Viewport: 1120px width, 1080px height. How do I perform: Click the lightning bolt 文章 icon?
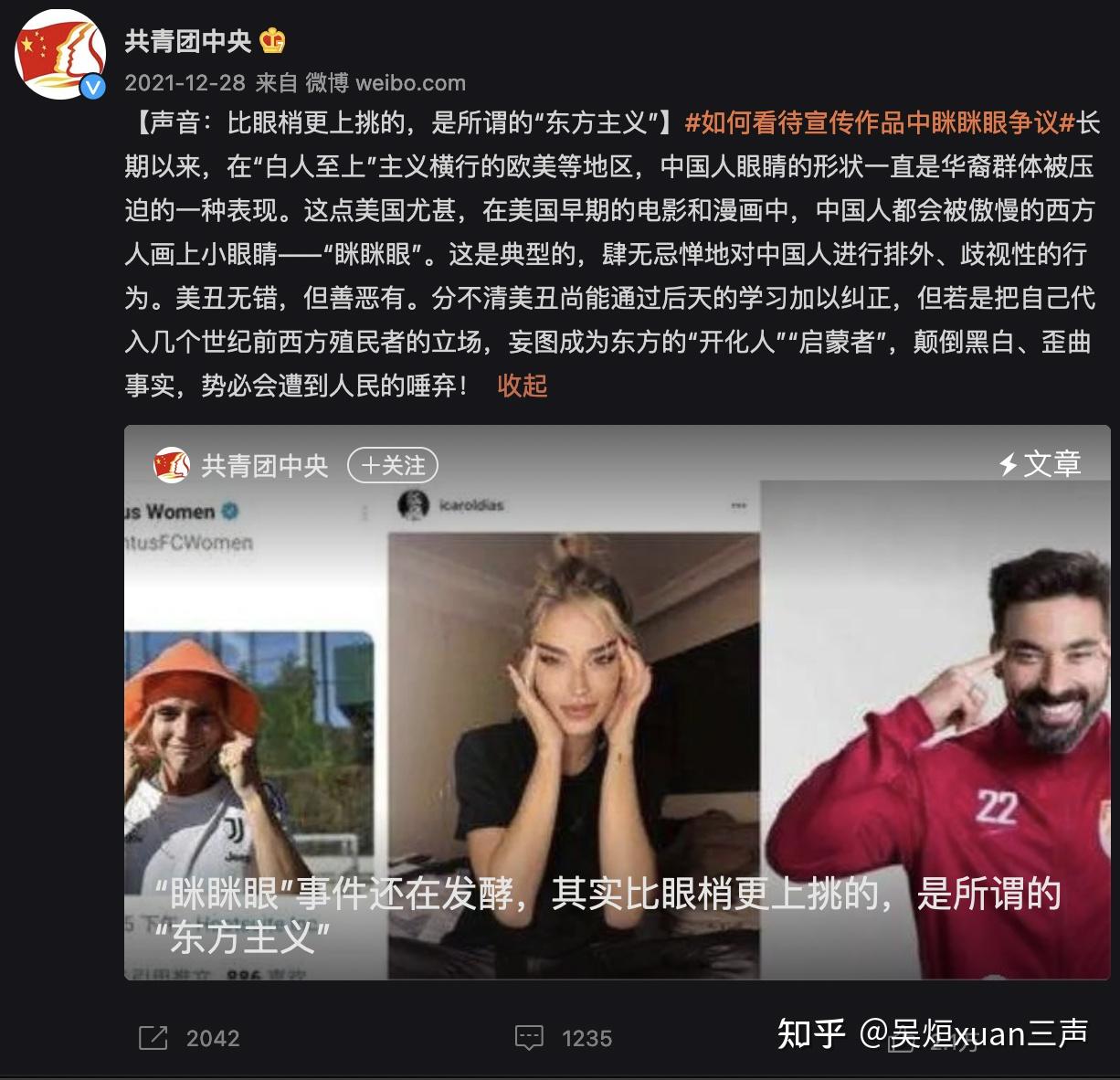coord(1008,465)
